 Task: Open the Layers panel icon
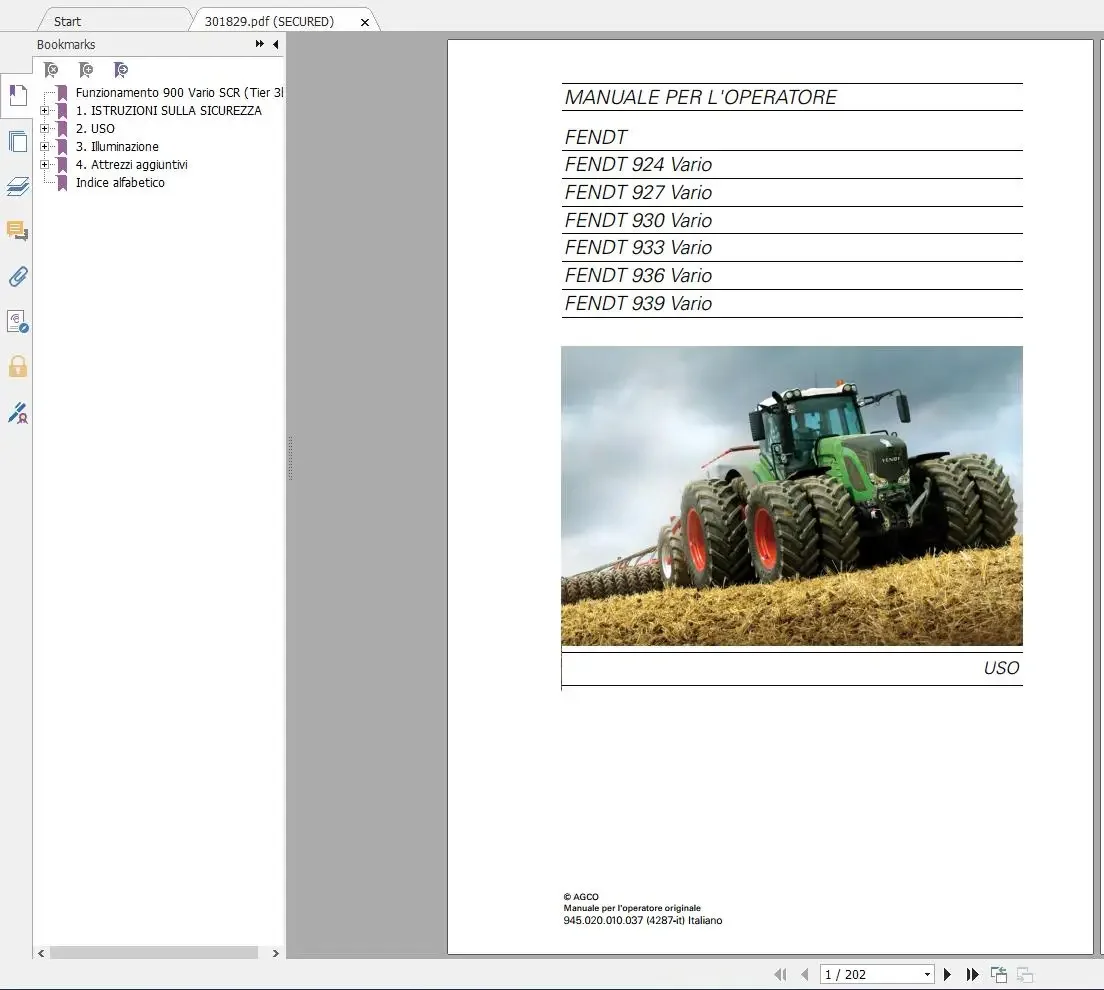[18, 187]
